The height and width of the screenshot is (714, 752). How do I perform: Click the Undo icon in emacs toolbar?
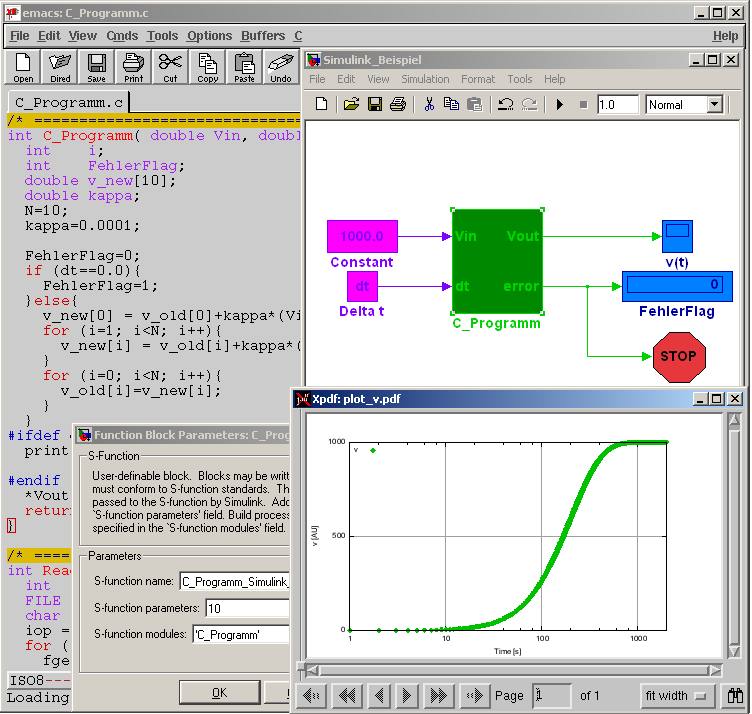click(x=281, y=67)
